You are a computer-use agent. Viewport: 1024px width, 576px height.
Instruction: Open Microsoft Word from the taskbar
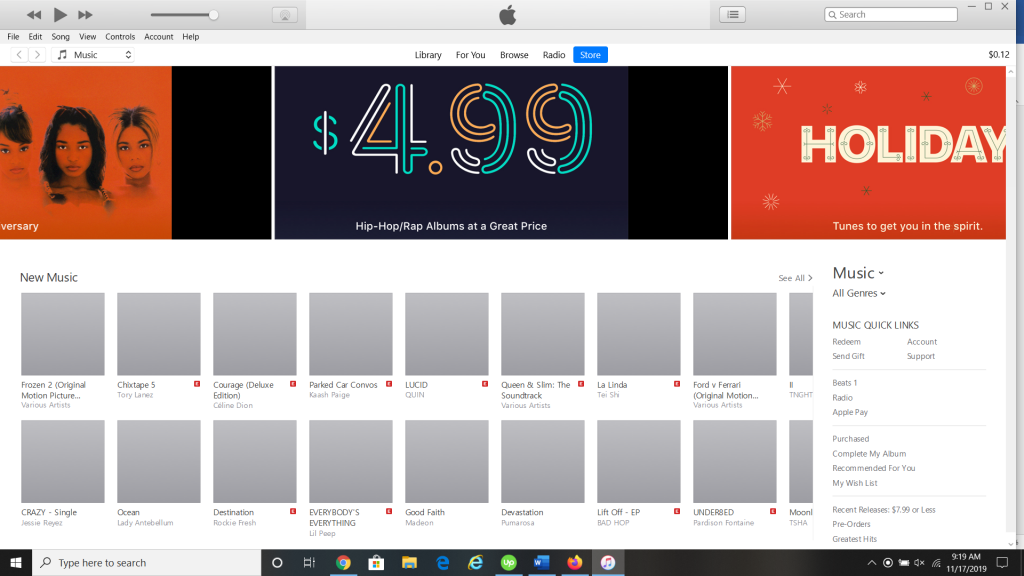(x=541, y=563)
